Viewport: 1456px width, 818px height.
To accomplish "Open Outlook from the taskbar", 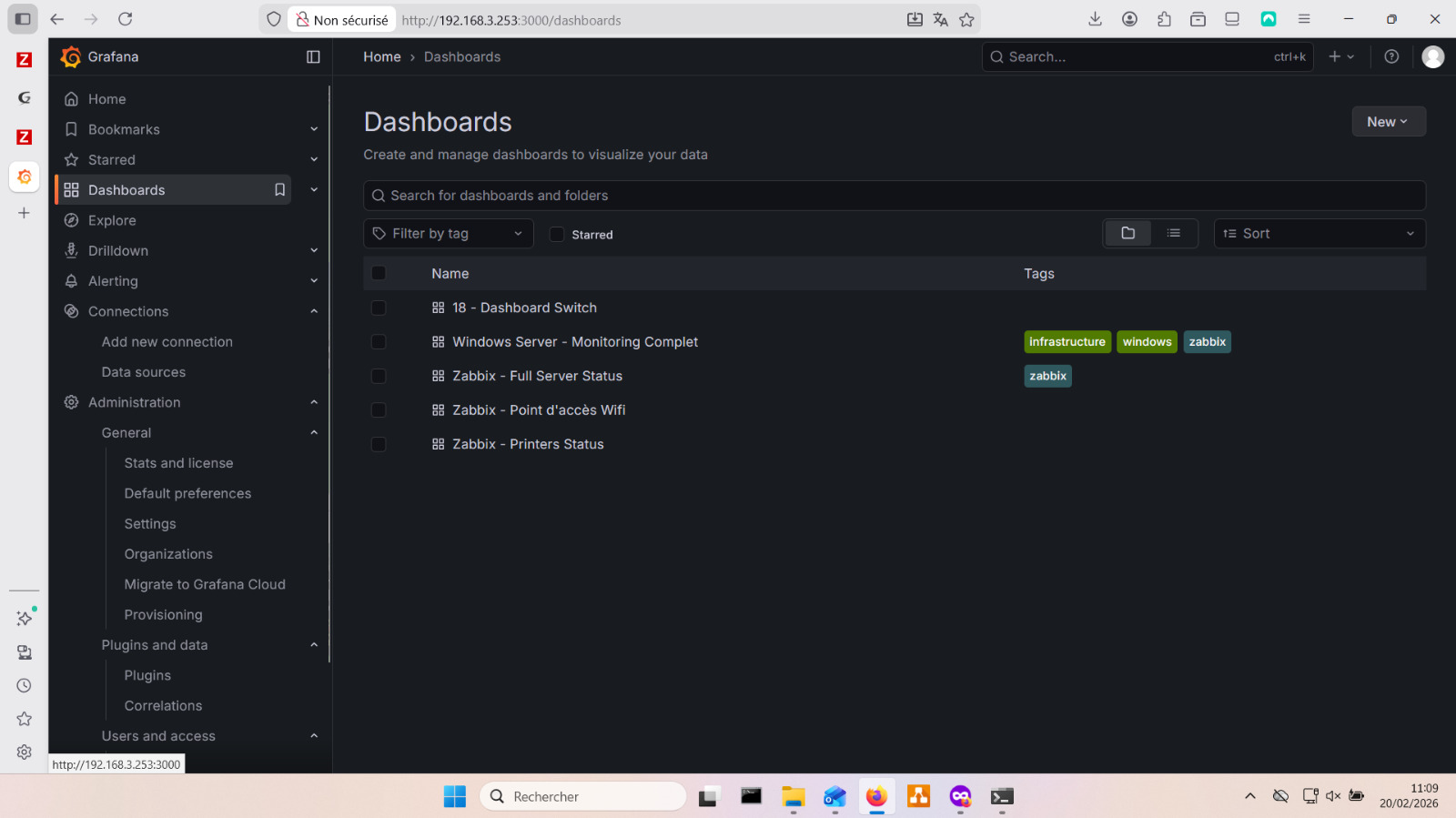I will 834,797.
